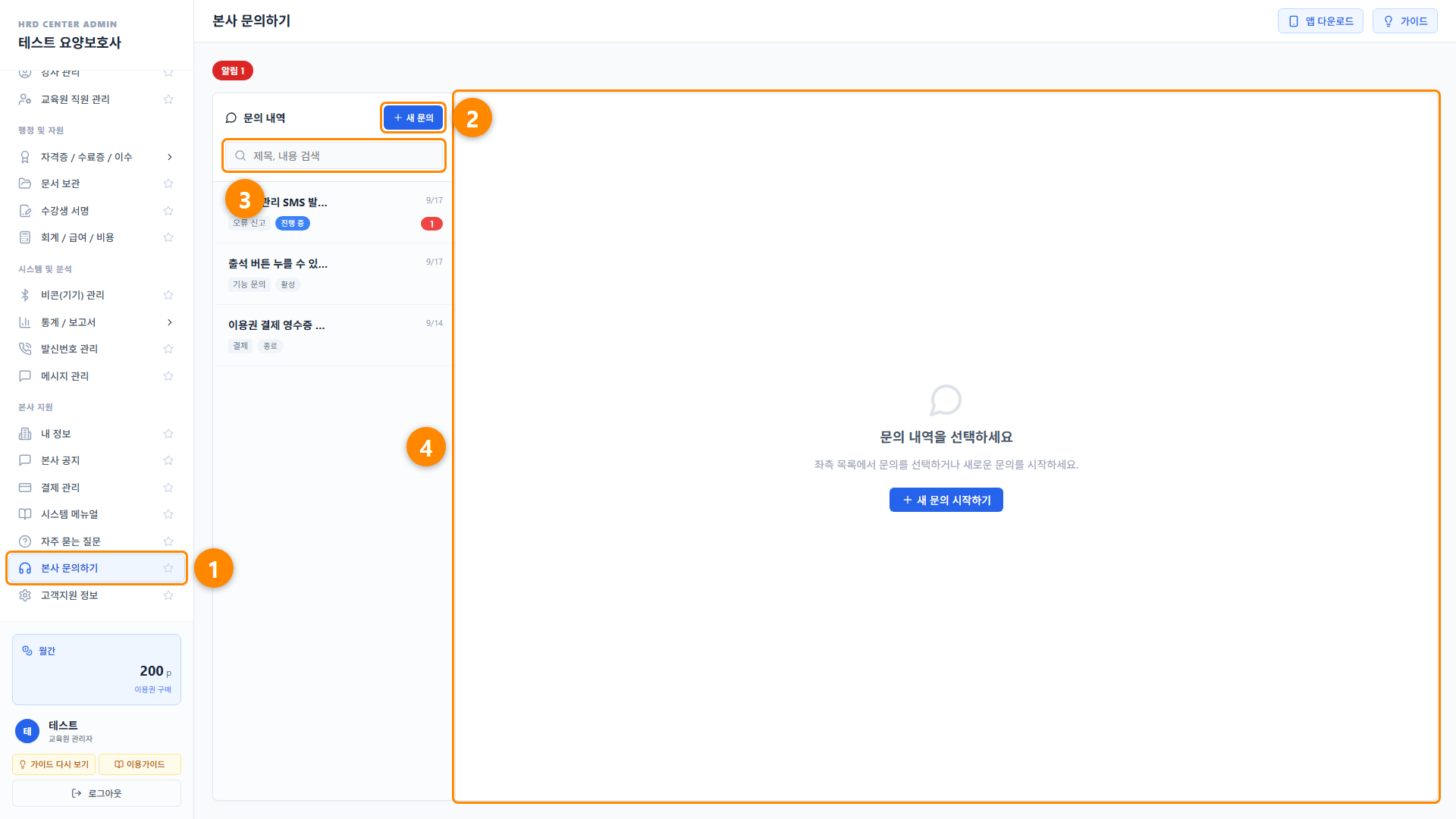Open the 이용권 결제 영수증 inquiry

point(333,335)
